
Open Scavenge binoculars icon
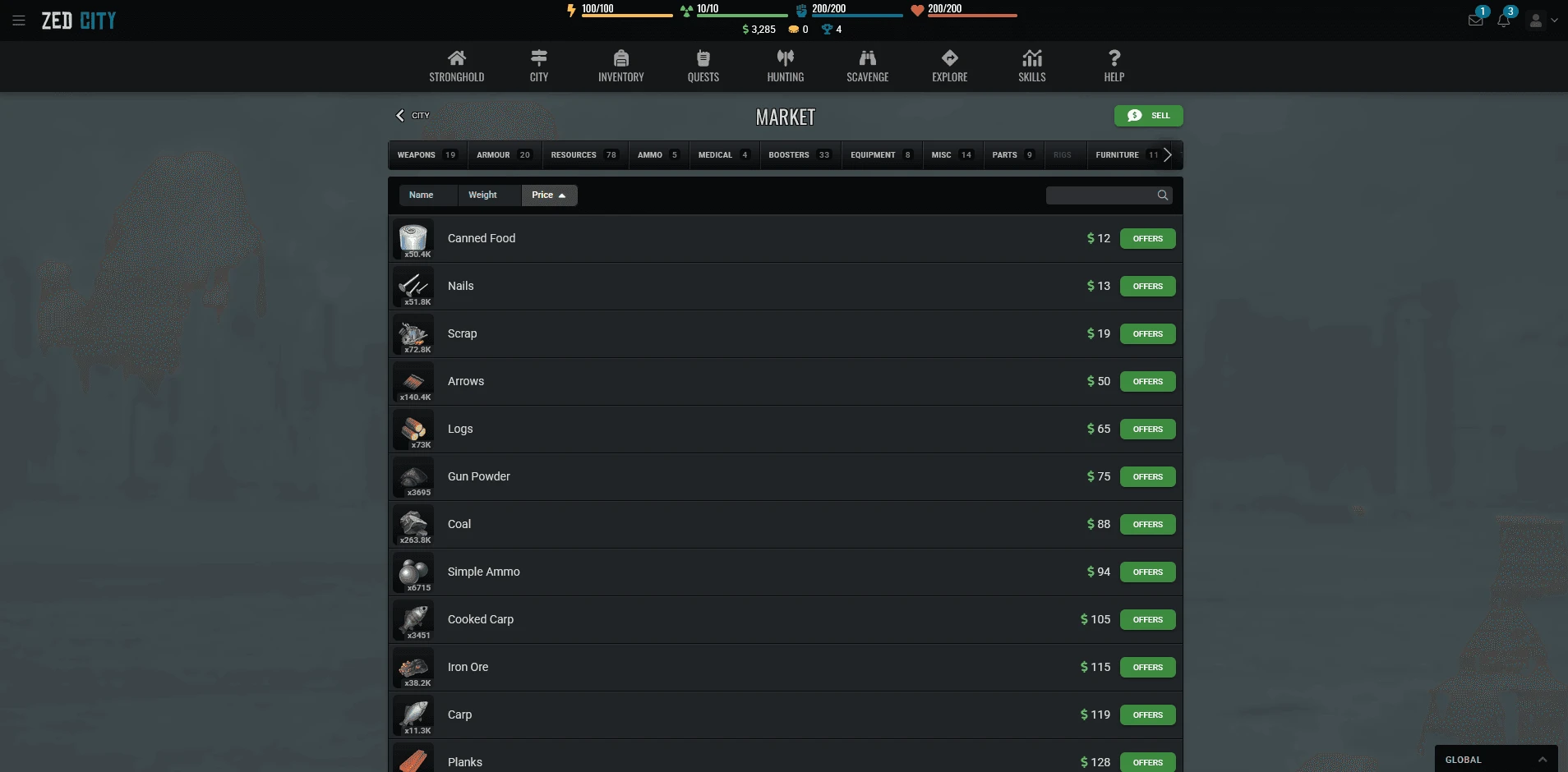[x=867, y=58]
